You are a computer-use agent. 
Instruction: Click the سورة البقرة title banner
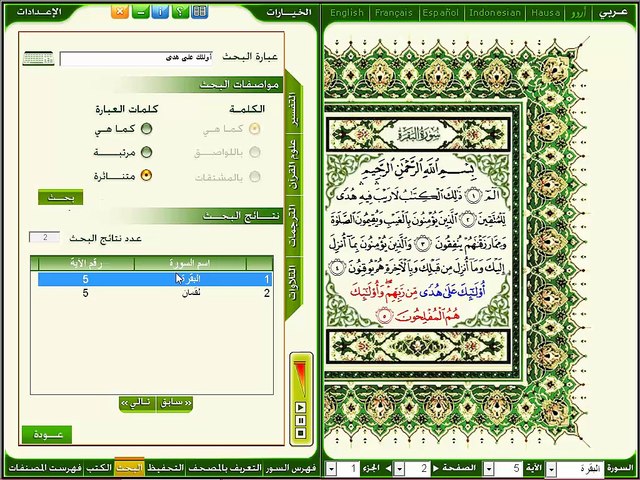(418, 134)
